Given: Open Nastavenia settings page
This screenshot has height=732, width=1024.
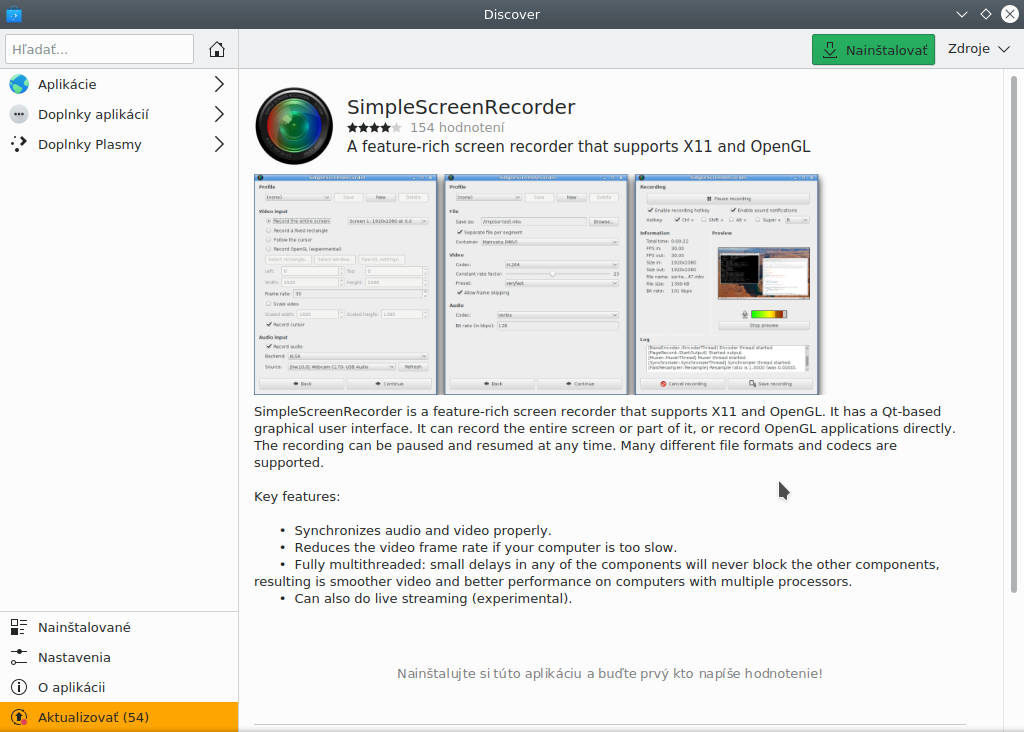Looking at the screenshot, I should click(119, 657).
